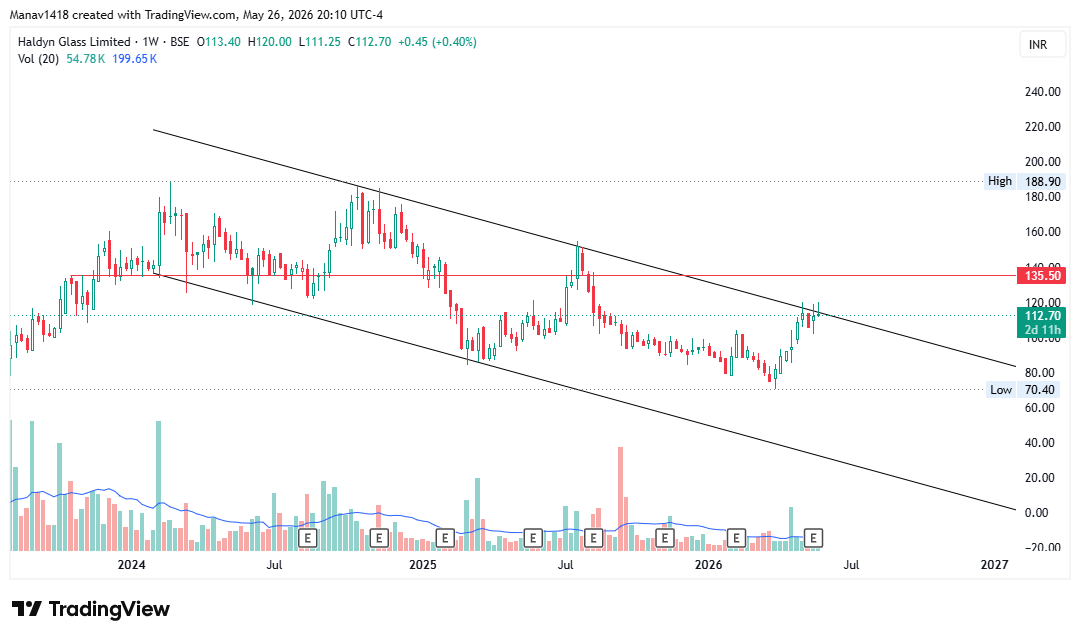1080x639 pixels.
Task: Click the 2d 11h countdown label
Action: click(x=1041, y=330)
